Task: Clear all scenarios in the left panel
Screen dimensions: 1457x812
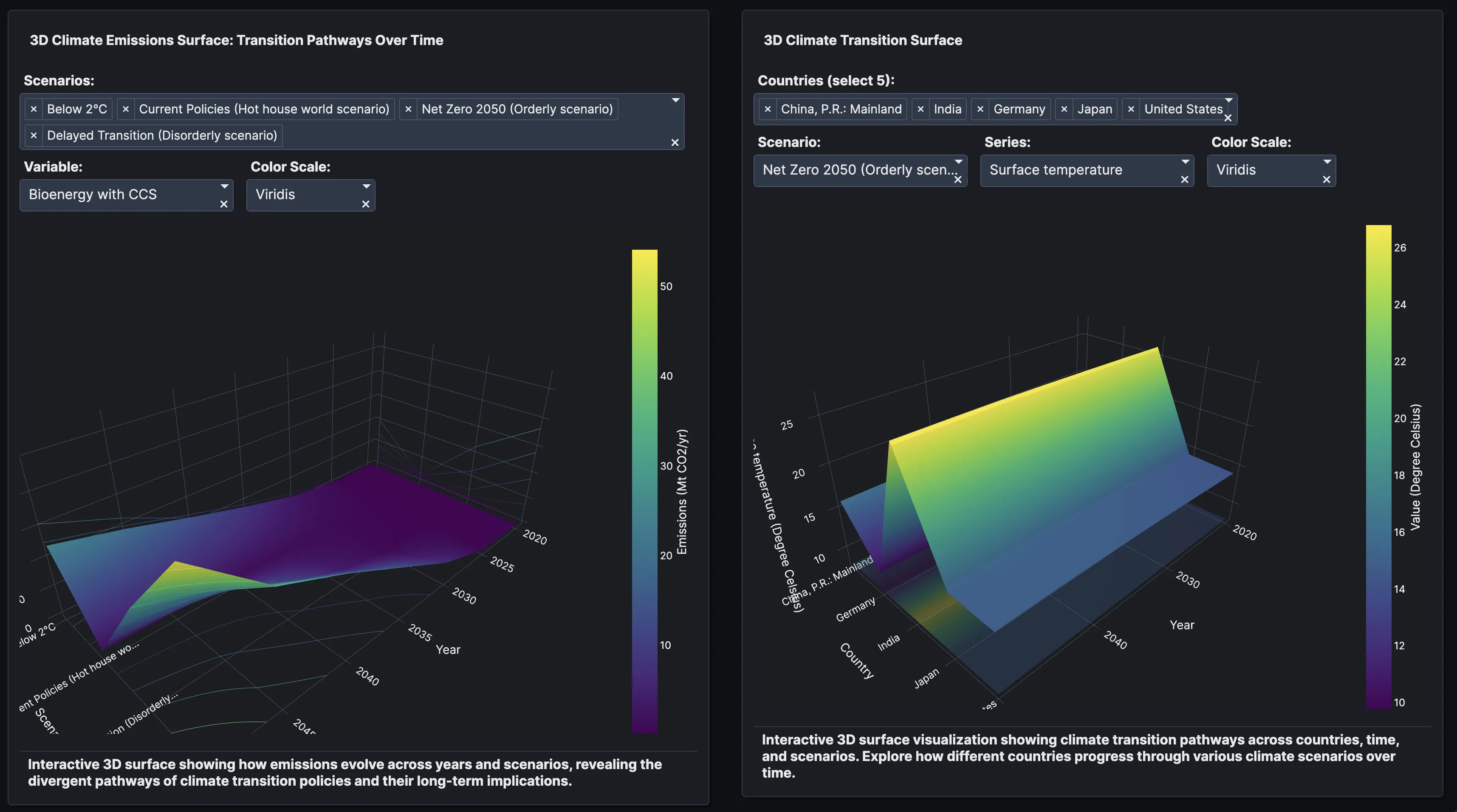Action: (675, 143)
